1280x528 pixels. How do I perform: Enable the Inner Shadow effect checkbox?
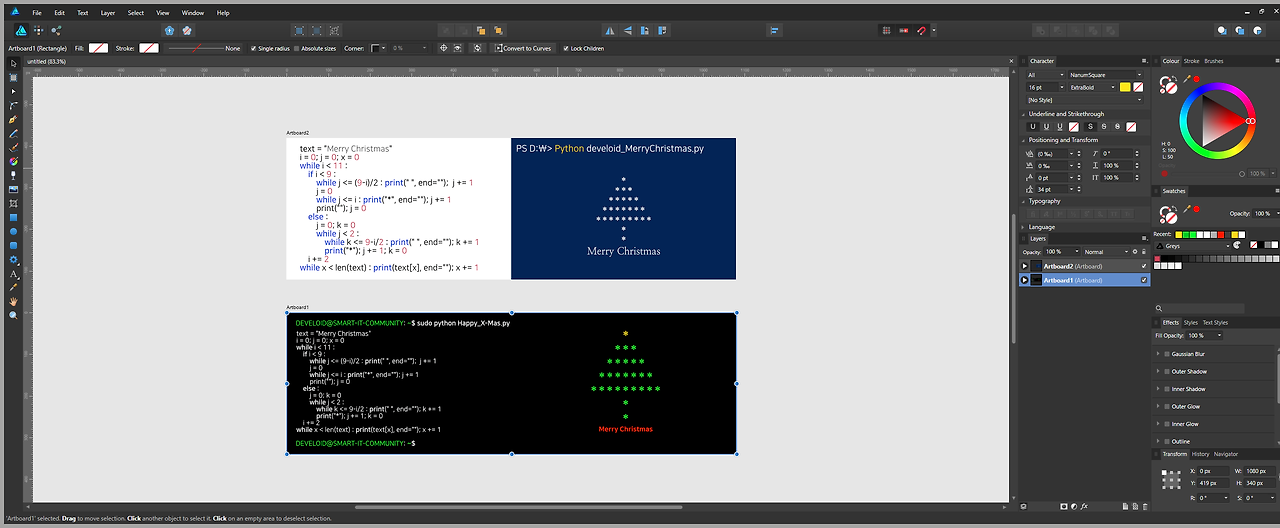(1166, 389)
